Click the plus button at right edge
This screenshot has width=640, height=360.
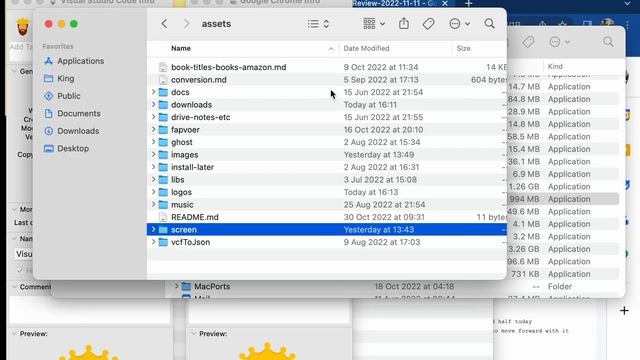coord(624,311)
